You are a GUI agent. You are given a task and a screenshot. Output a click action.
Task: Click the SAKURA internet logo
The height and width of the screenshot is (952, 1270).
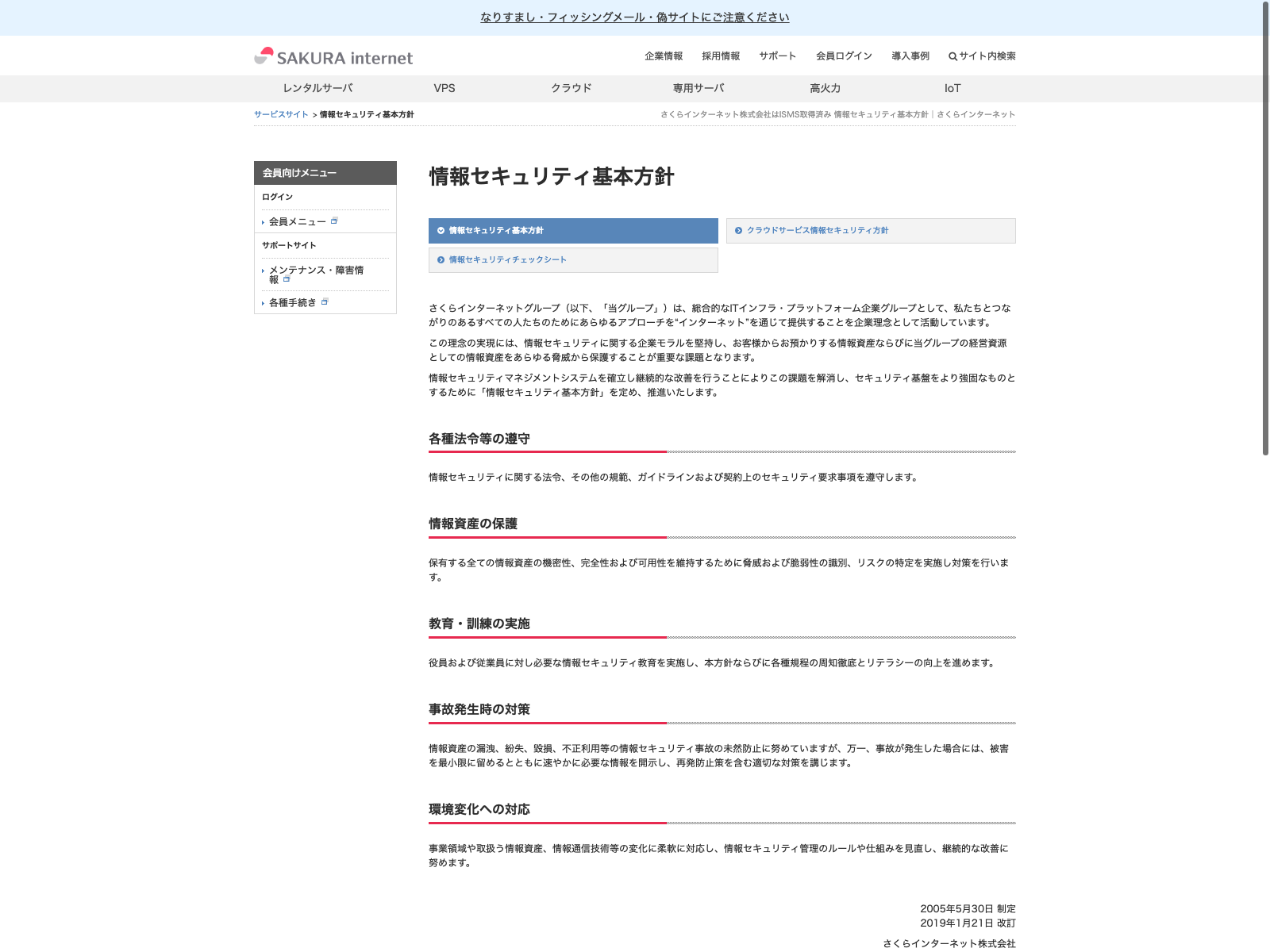(333, 57)
